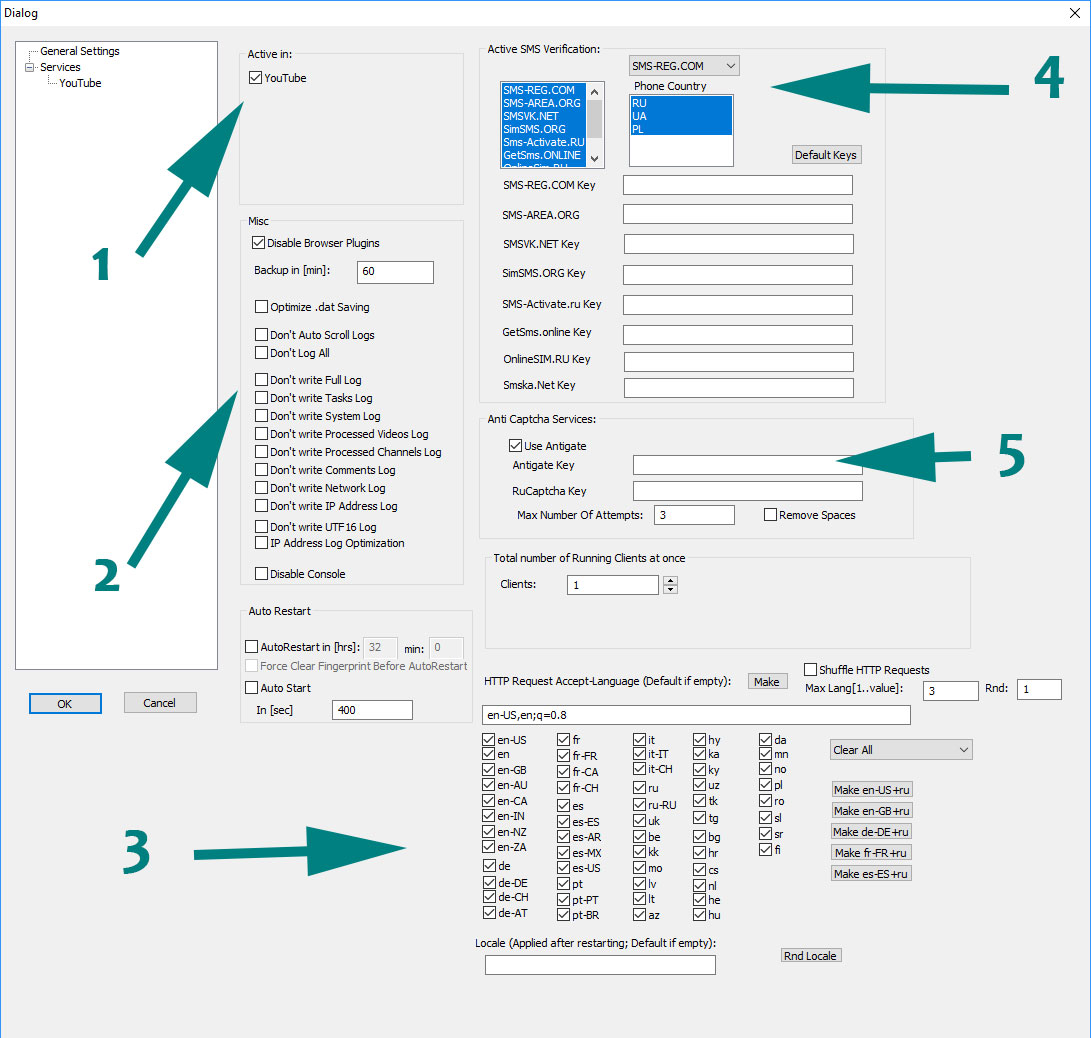The width and height of the screenshot is (1091, 1038).
Task: Select General Settings in the tree
Action: coord(79,51)
